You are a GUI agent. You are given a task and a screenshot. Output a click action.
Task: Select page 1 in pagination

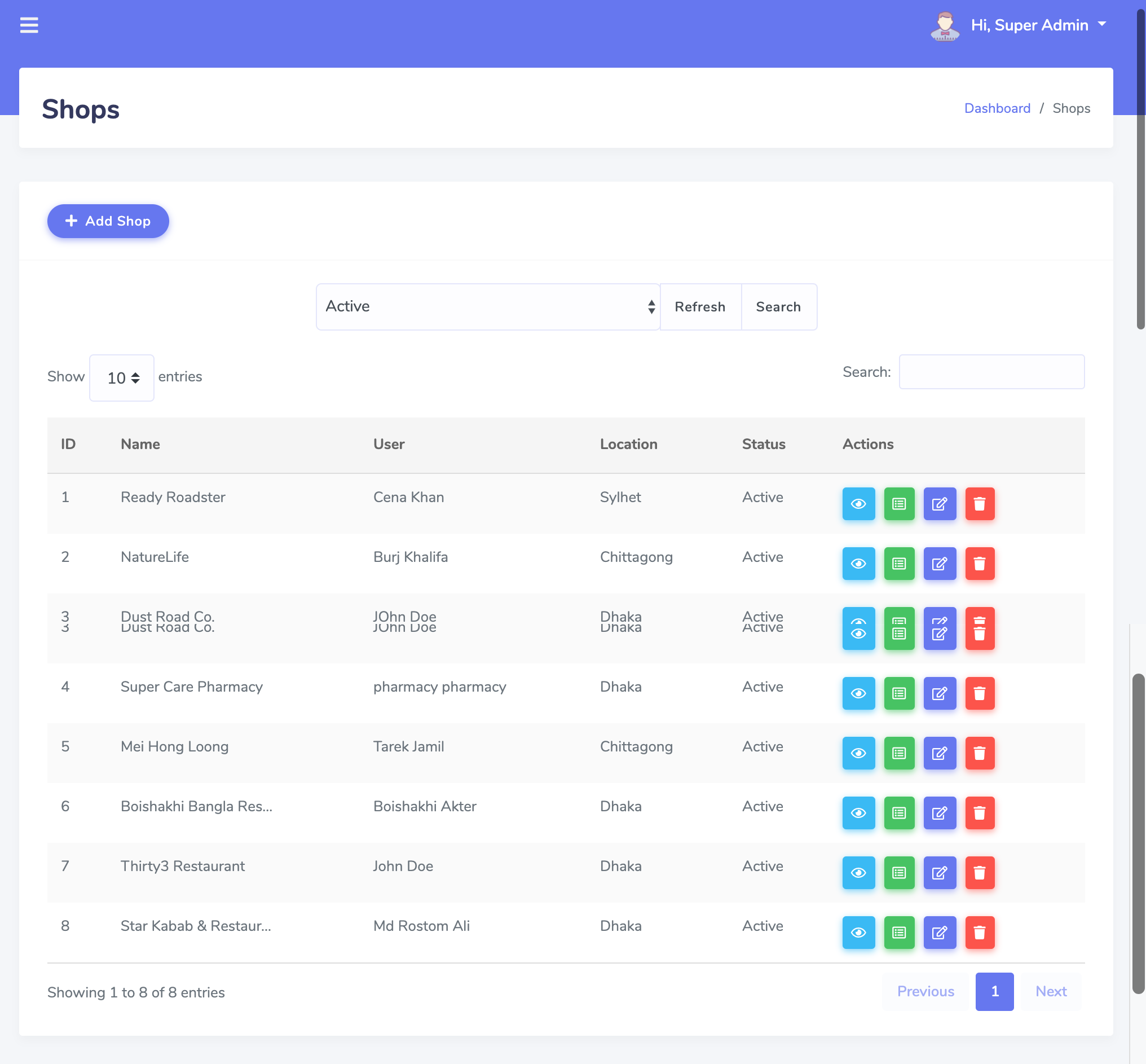994,991
